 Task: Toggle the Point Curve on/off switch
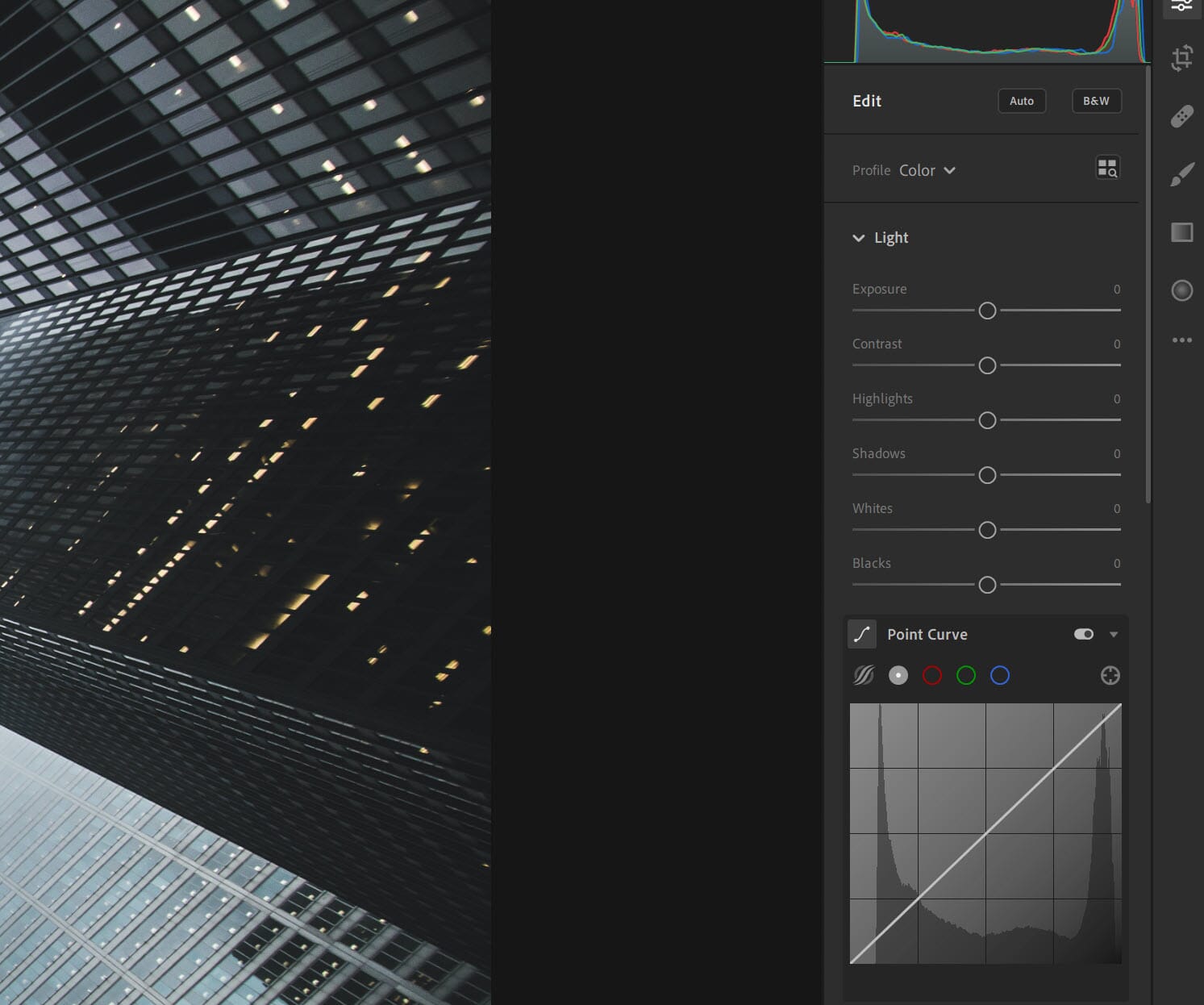coord(1084,634)
